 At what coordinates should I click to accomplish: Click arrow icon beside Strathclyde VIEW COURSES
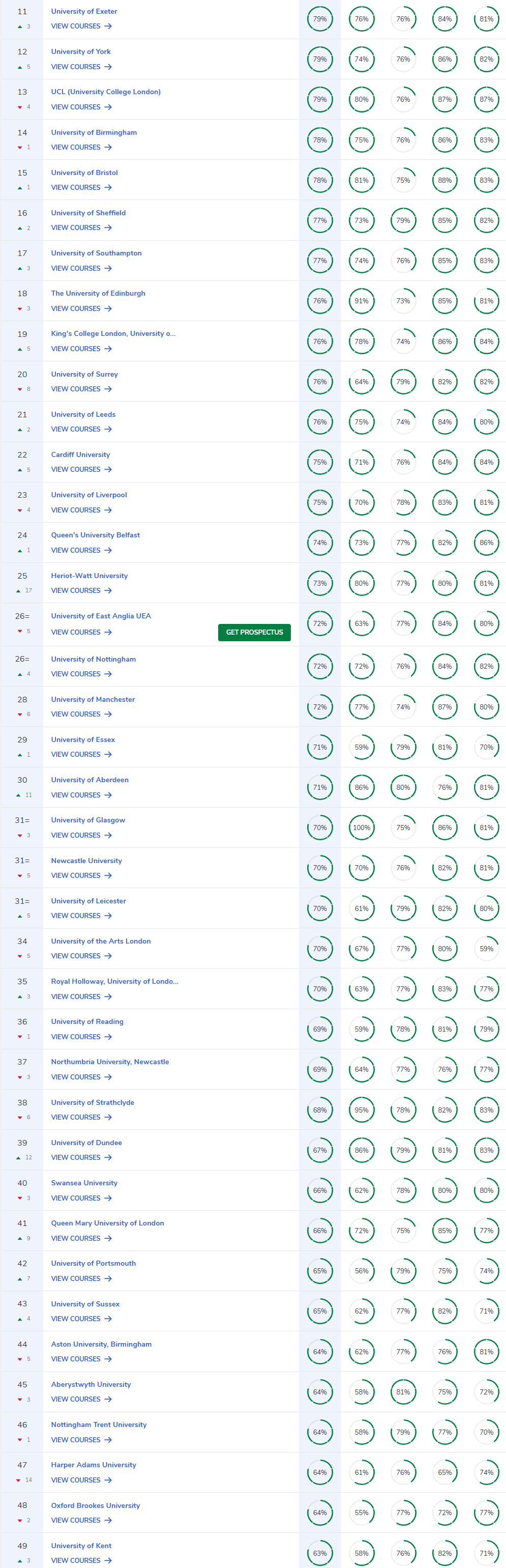(x=108, y=1117)
